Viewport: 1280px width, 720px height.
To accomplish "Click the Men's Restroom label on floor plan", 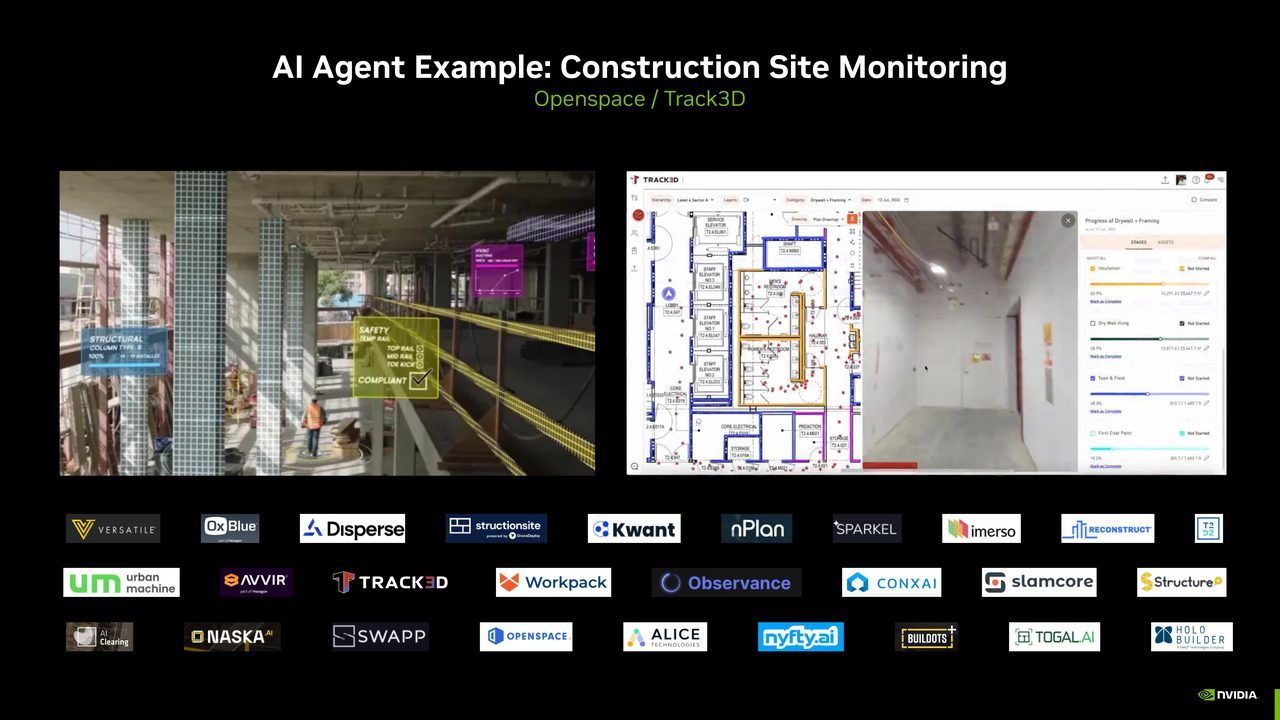I will click(x=775, y=286).
